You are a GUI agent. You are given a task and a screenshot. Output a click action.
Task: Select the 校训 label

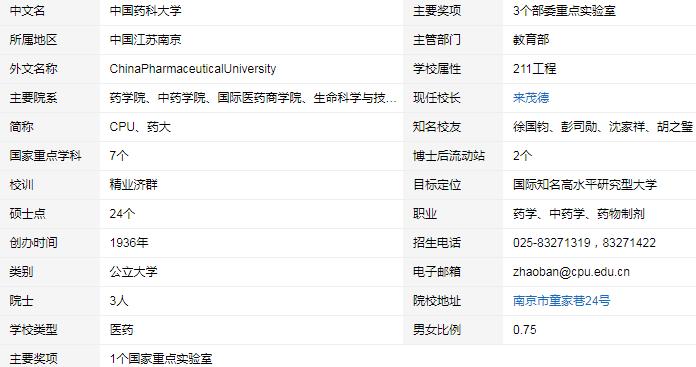pos(21,184)
